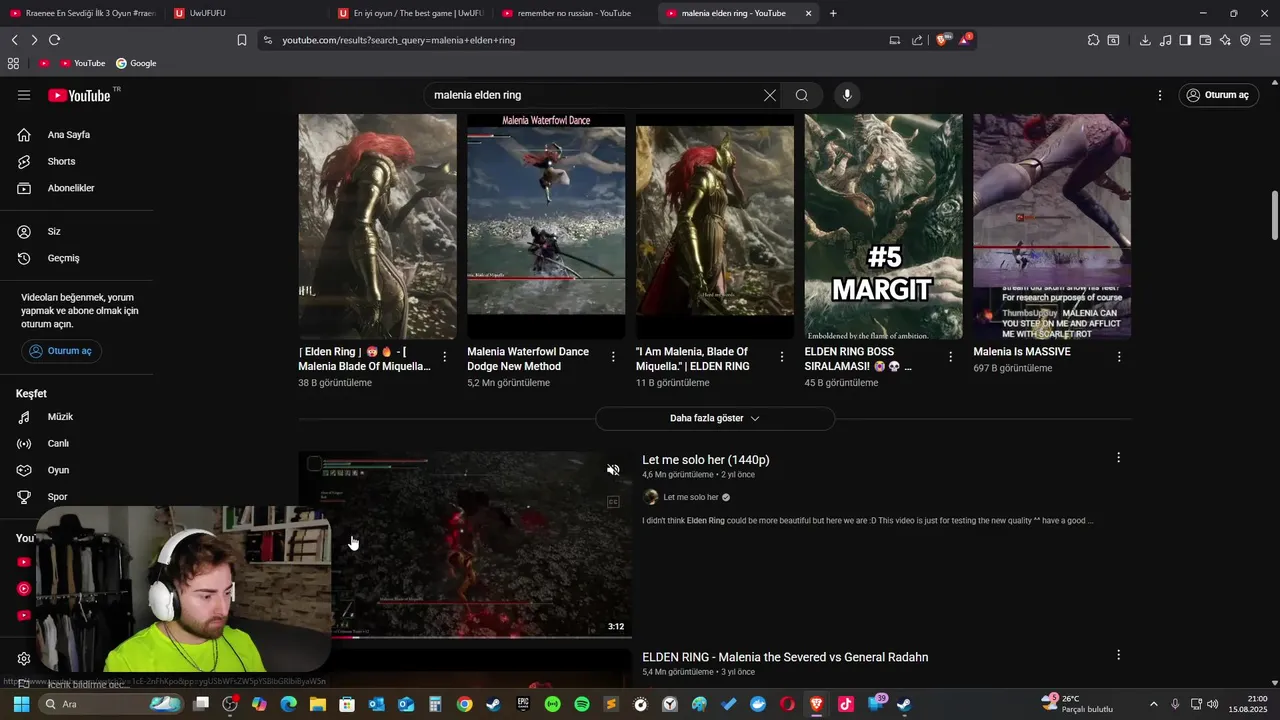This screenshot has width=1280, height=720.
Task: Click the address bar URL
Action: point(398,40)
